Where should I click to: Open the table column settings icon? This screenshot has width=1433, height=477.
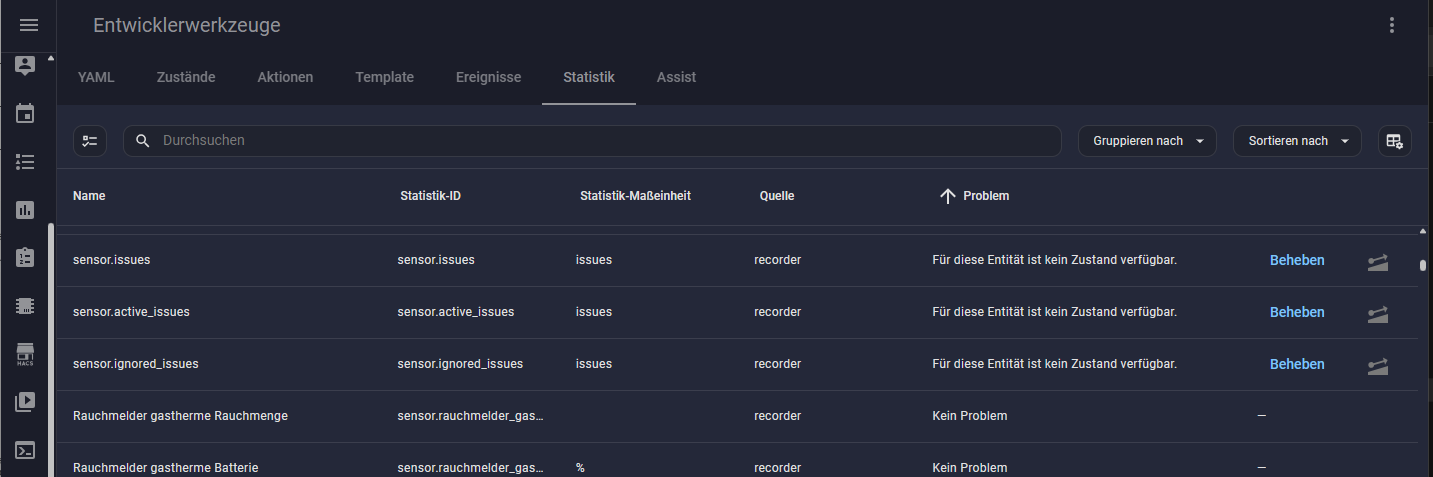coord(1393,141)
